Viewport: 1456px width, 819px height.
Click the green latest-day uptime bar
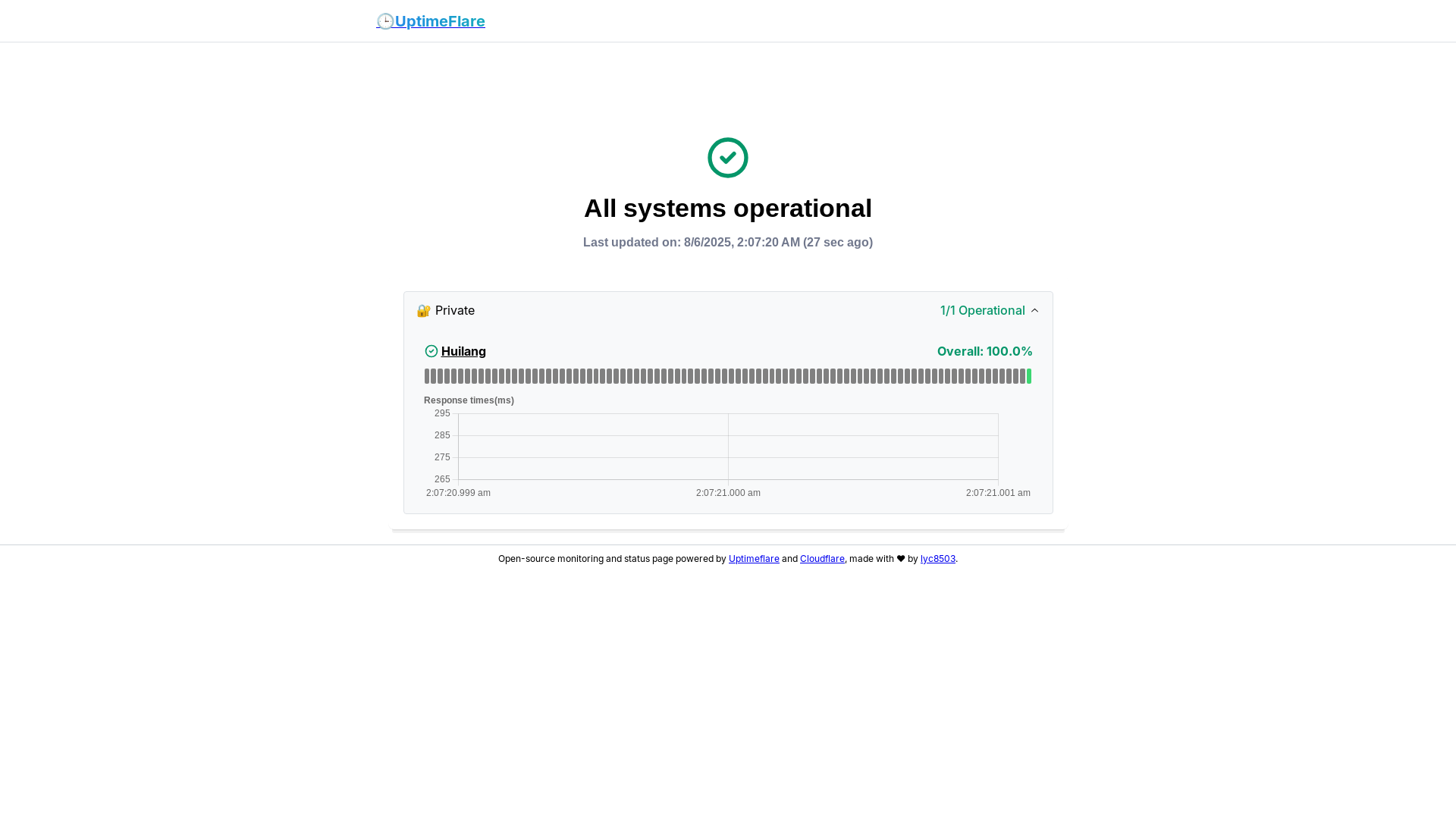tap(1029, 376)
